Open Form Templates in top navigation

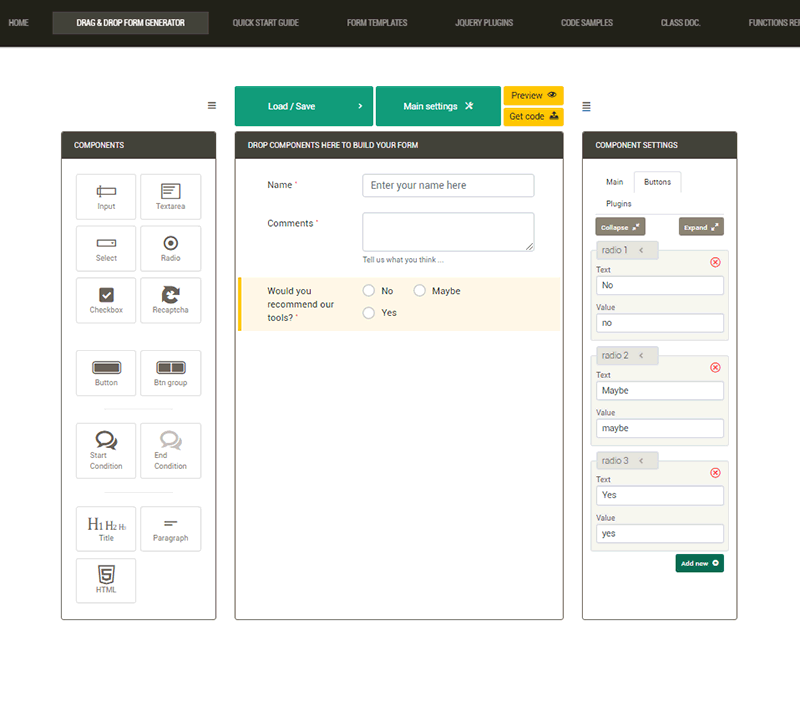pyautogui.click(x=376, y=22)
